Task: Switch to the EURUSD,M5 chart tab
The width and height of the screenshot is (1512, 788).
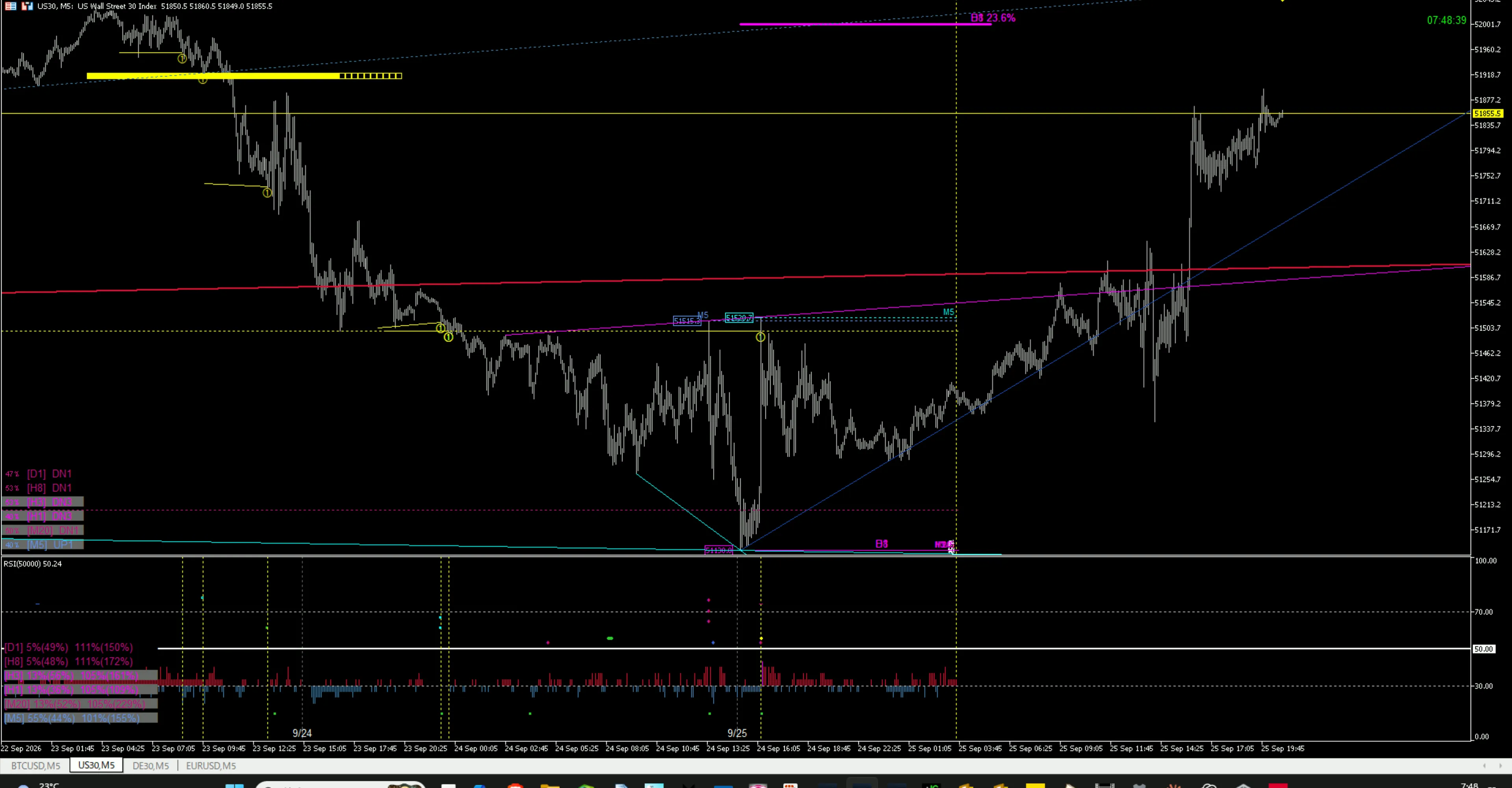Action: (211, 766)
